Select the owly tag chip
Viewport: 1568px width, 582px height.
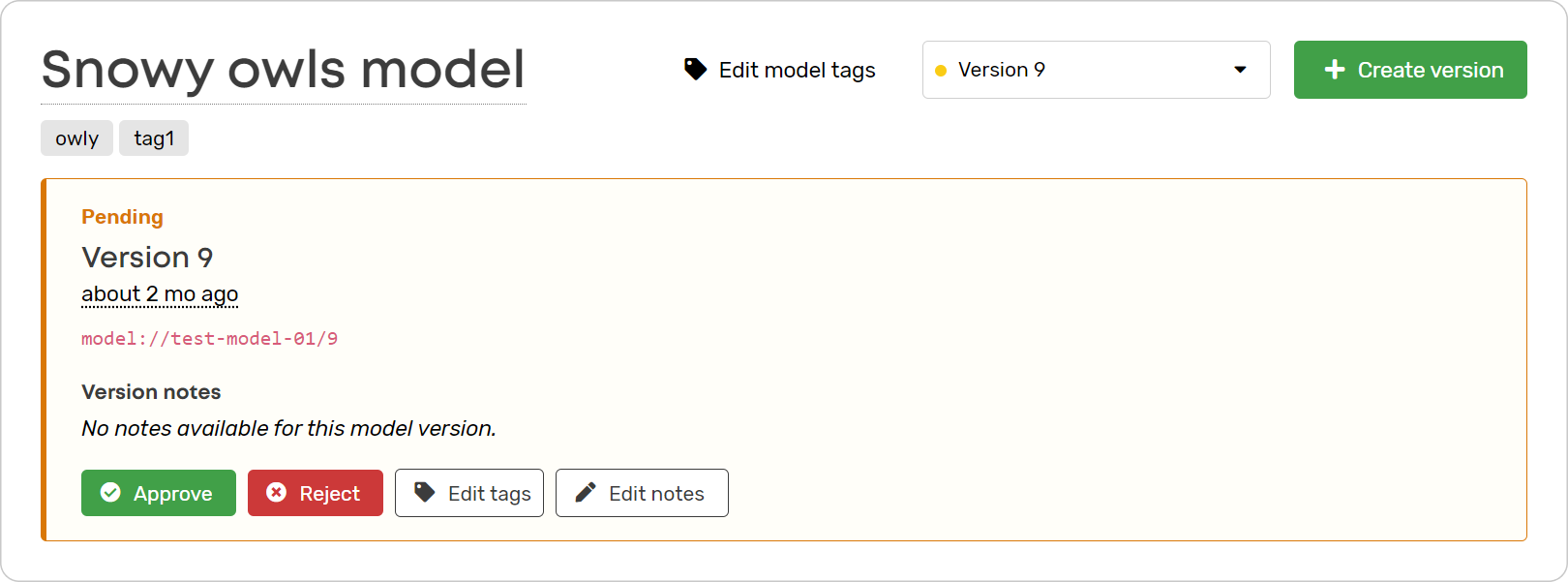[x=76, y=138]
